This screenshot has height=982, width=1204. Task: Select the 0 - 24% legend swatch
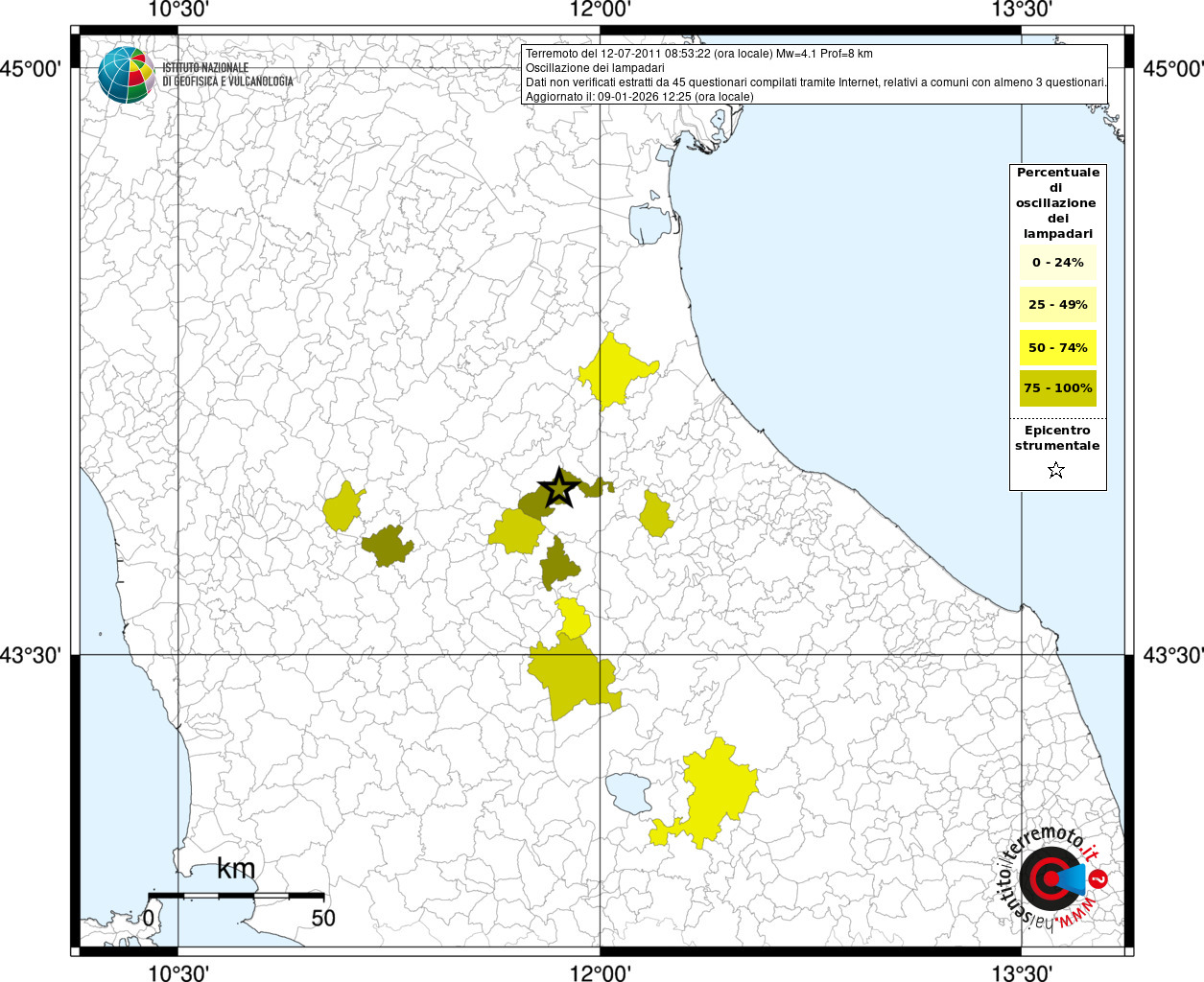pyautogui.click(x=1057, y=263)
